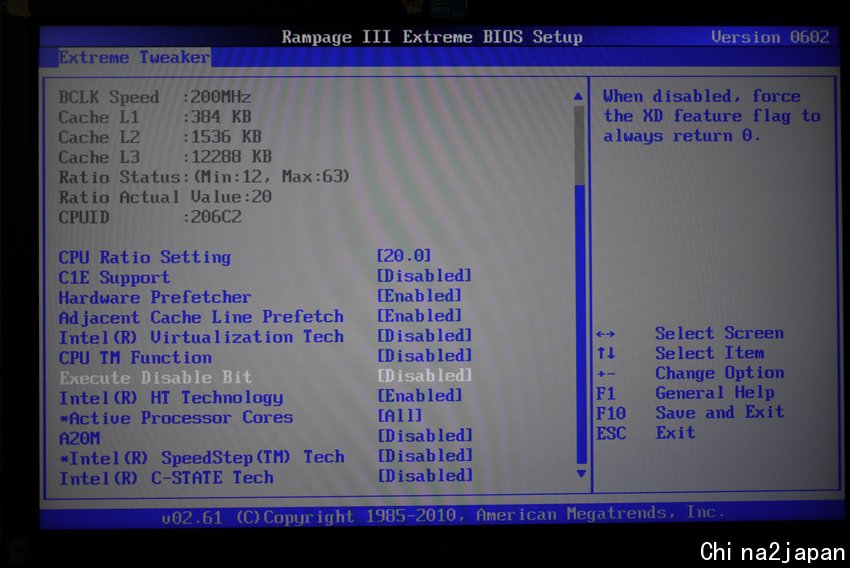Viewport: 850px width, 568px height.
Task: Select Intel(R) SpeedStep(TM) Tech setting
Action: tap(202, 458)
